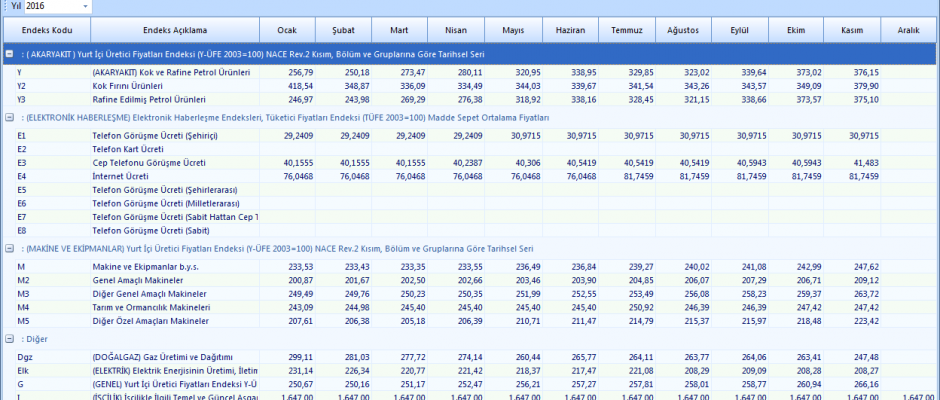Open the Yıl year dropdown
Viewport: 940px width, 400px height.
83,7
